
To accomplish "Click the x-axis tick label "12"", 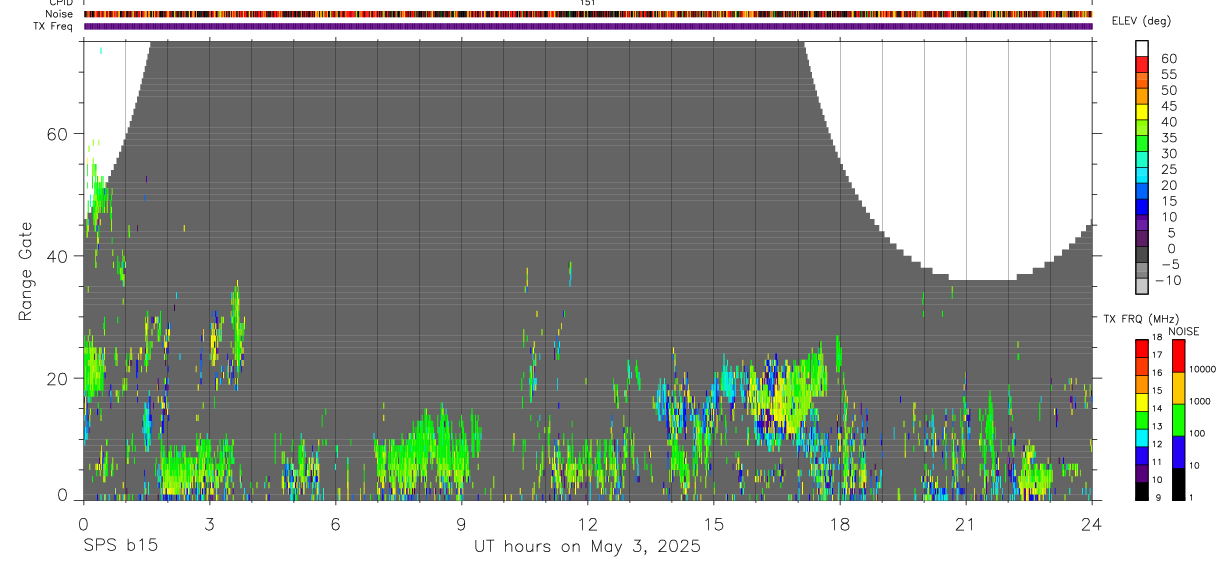I will 587,524.
